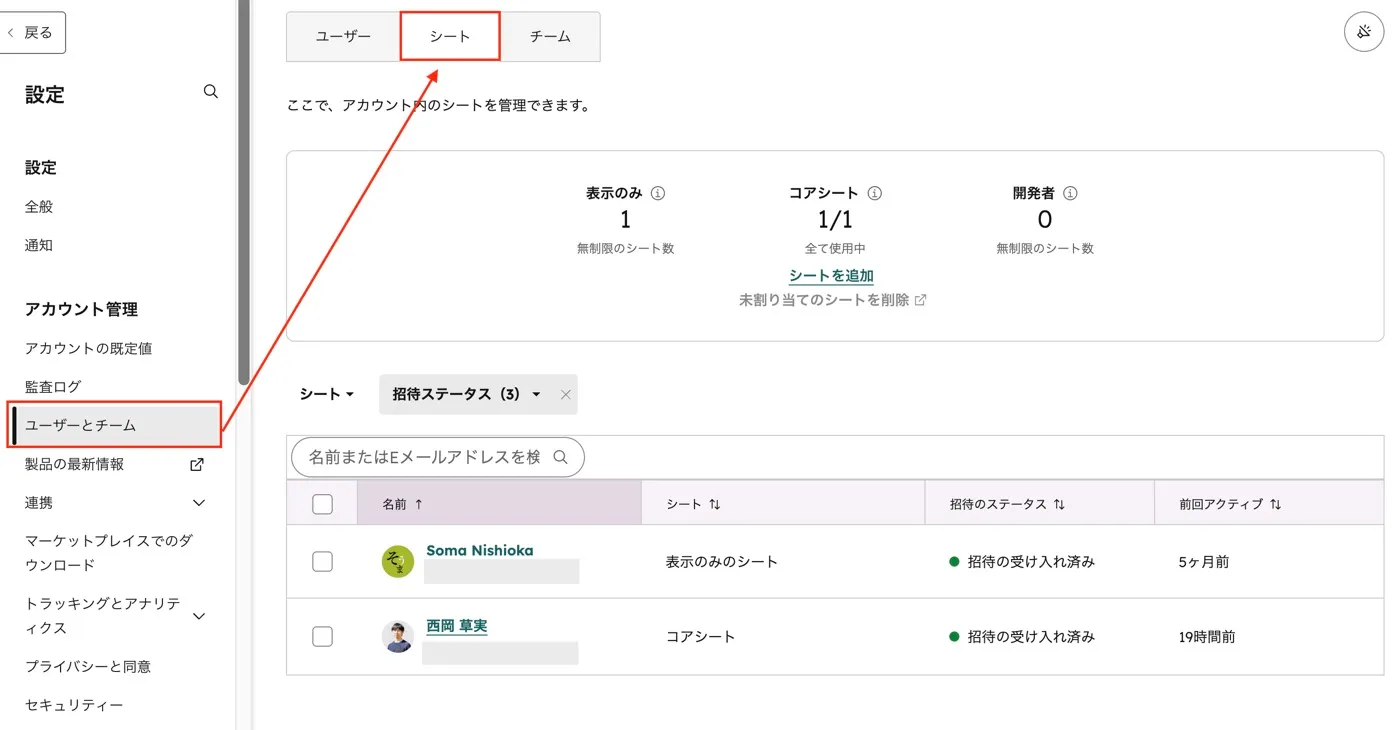Image resolution: width=1400 pixels, height=730 pixels.
Task: Click the name or email search field
Action: pyautogui.click(x=430, y=457)
